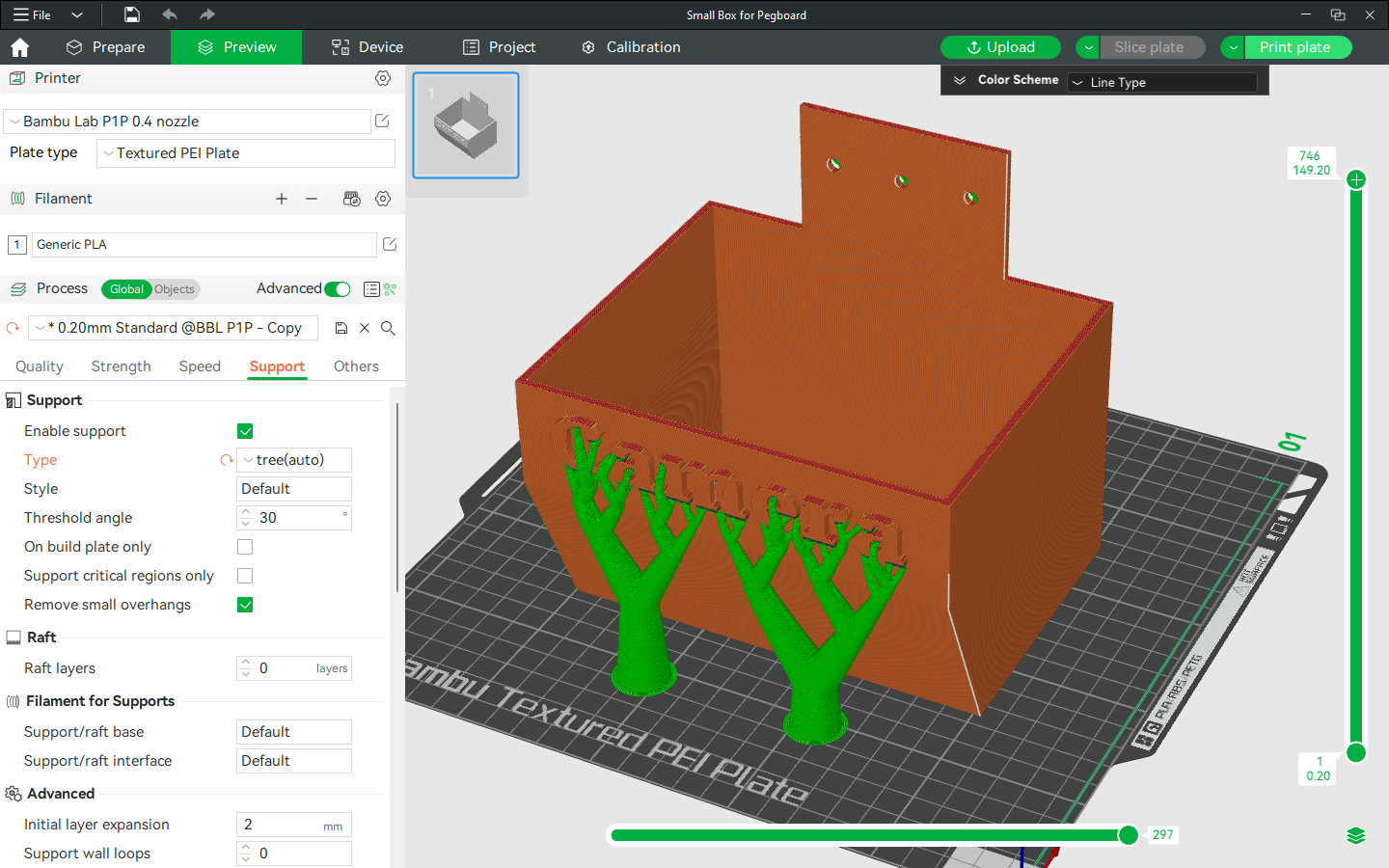1389x868 pixels.
Task: Click plus icon atop layer slider
Action: [x=1356, y=179]
